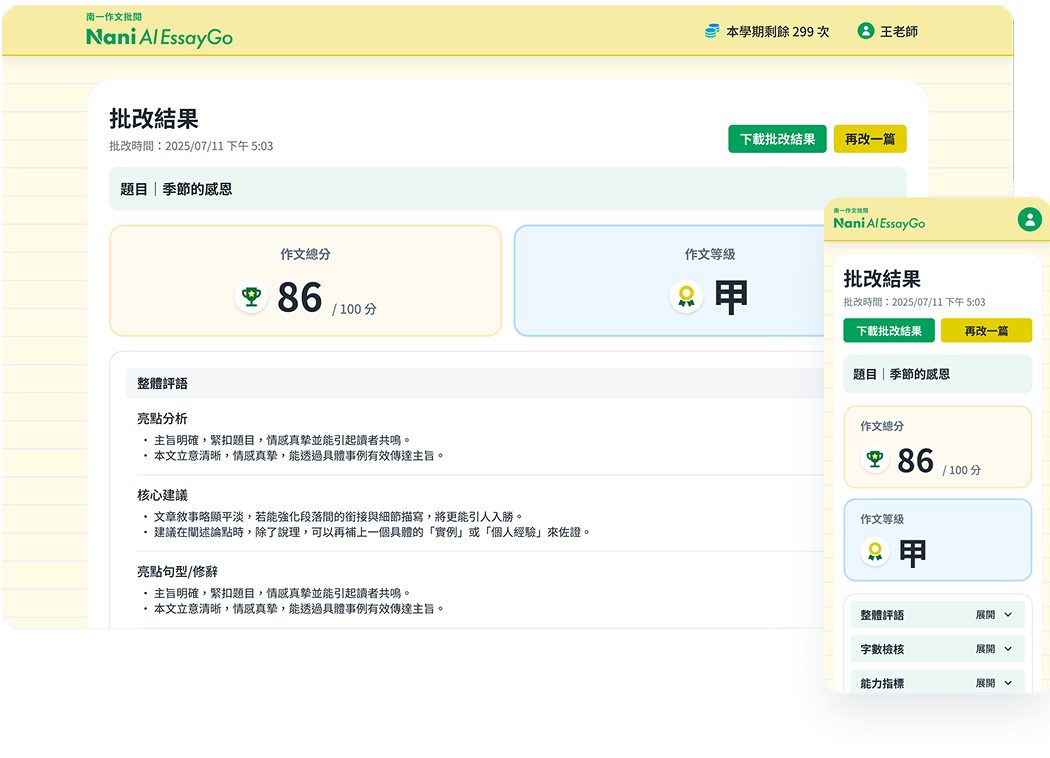Image resolution: width=1050 pixels, height=758 pixels.
Task: Tap 再改一篇 in the mobile view
Action: (x=986, y=331)
